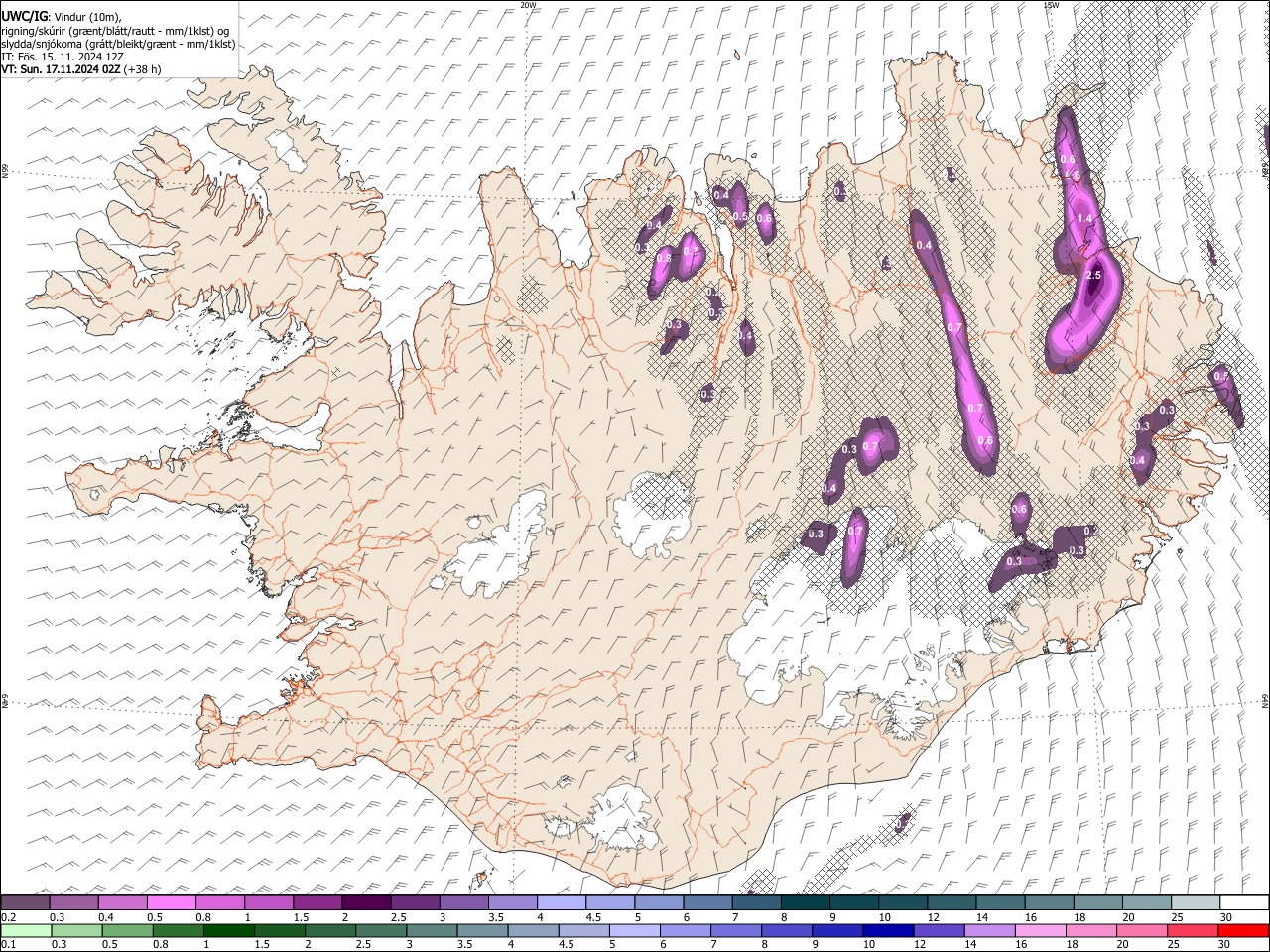Pick the lower legend swatch starting at 0.8
Image resolution: width=1270 pixels, height=952 pixels.
[178, 930]
